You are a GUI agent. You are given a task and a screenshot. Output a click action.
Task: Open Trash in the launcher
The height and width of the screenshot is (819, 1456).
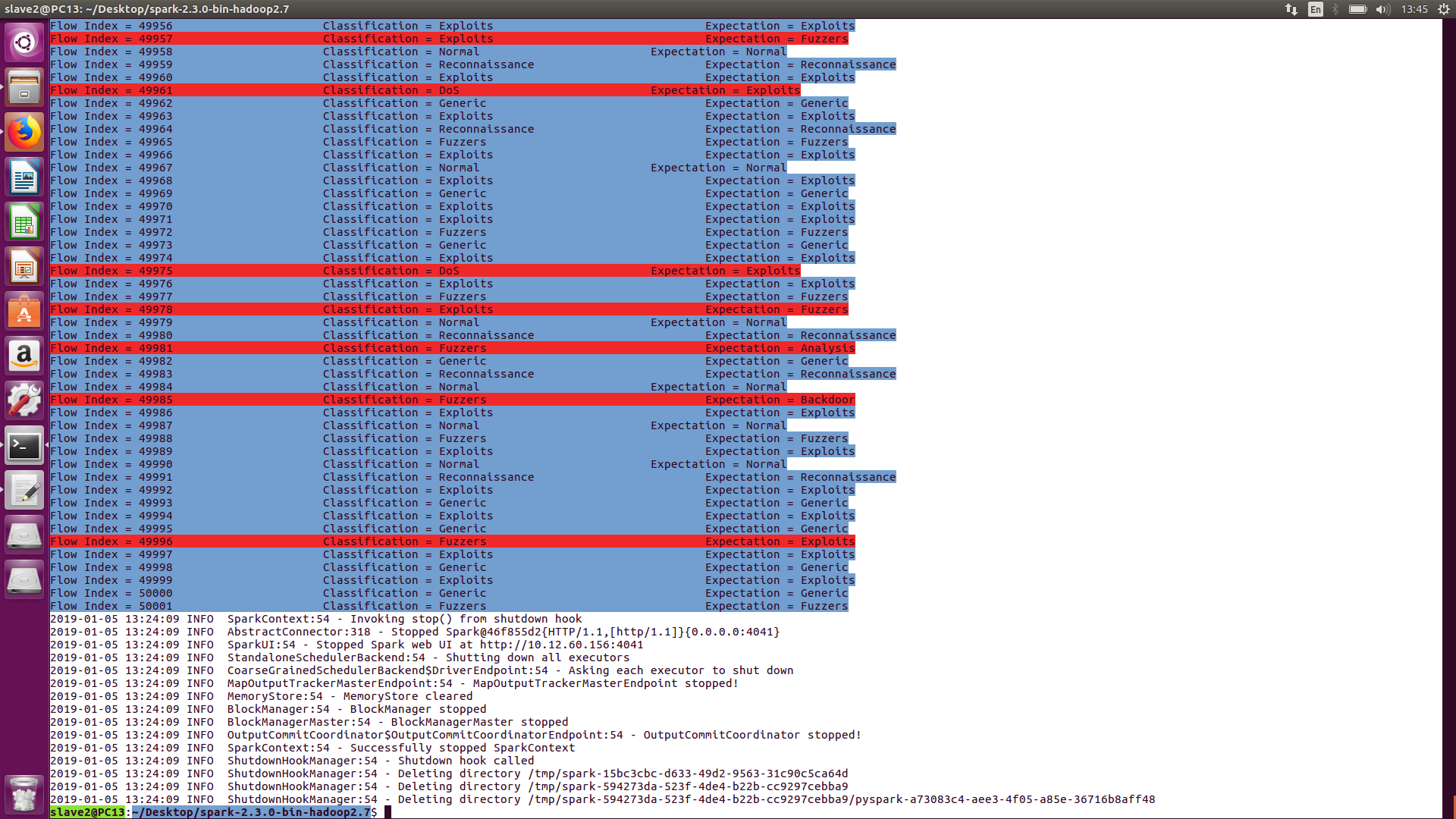24,794
